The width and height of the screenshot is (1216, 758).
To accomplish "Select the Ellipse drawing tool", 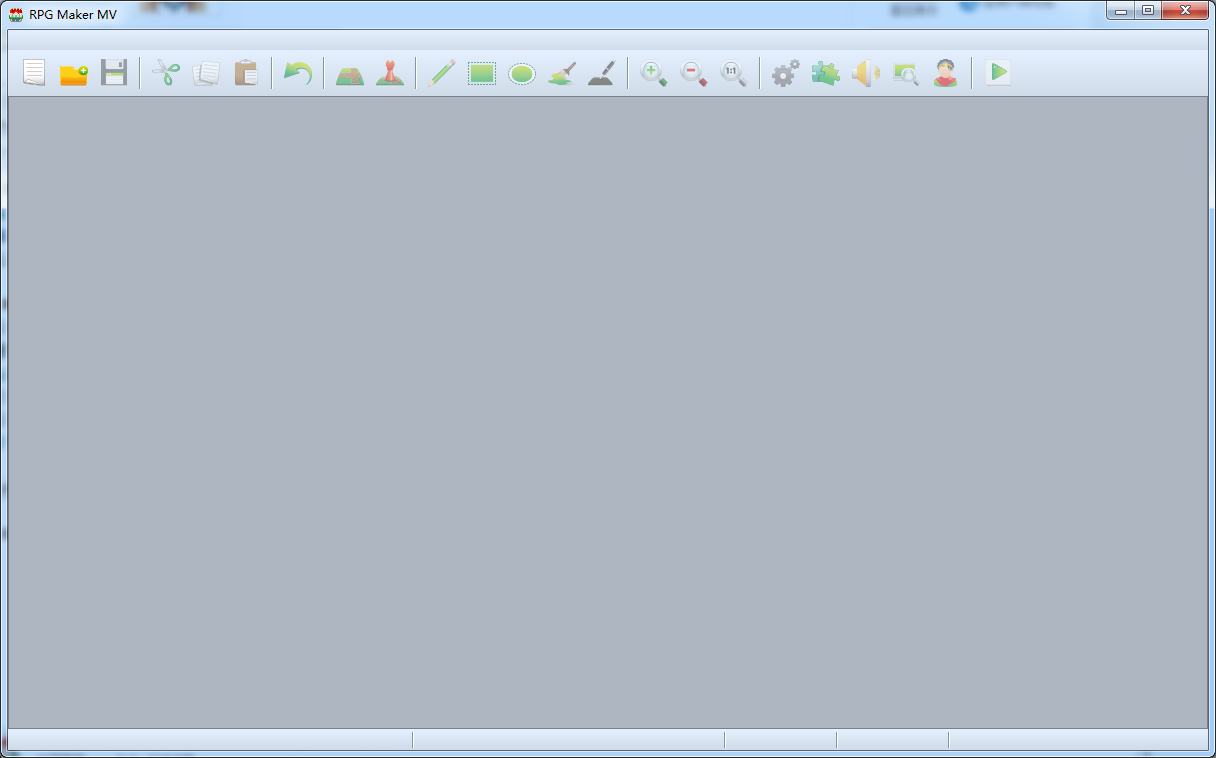I will pyautogui.click(x=522, y=73).
